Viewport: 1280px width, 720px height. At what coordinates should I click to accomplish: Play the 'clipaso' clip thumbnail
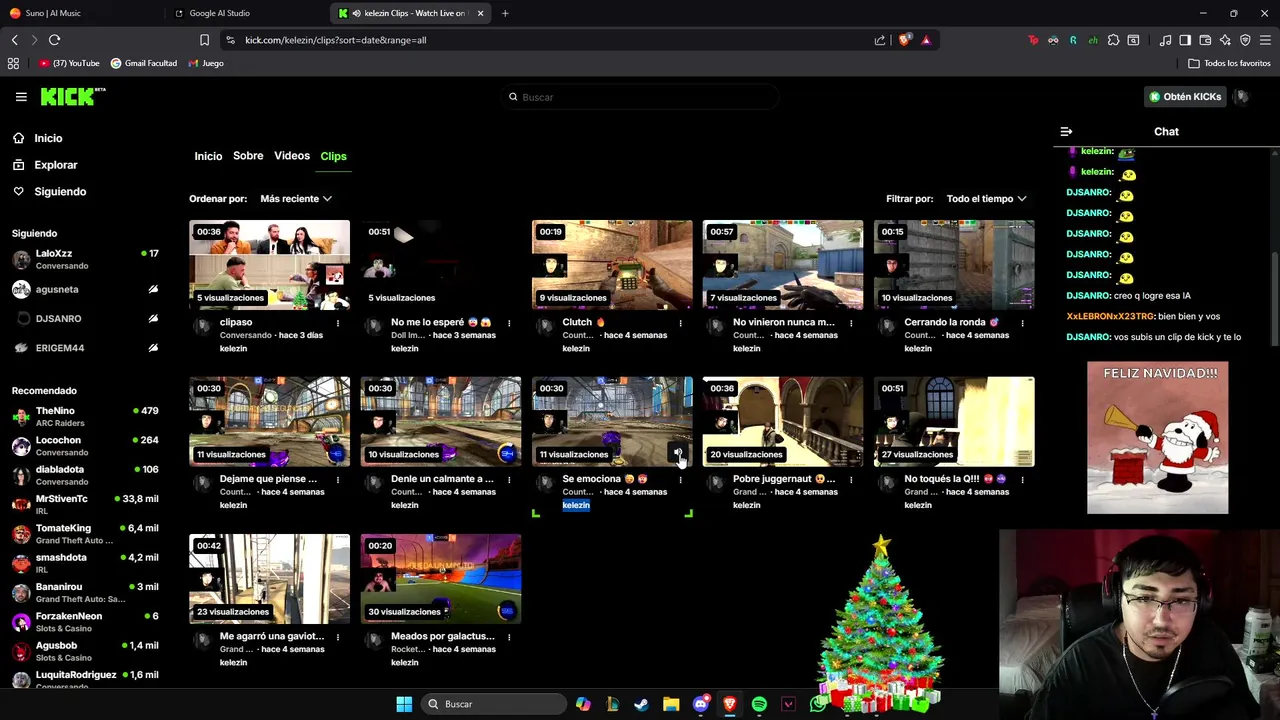269,264
